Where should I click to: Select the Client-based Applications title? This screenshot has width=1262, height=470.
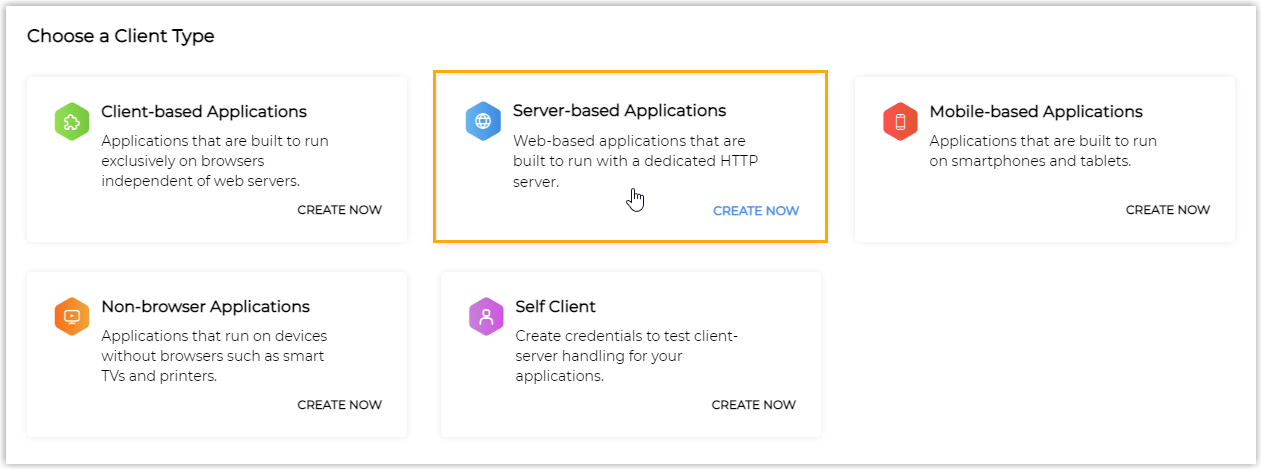pos(204,112)
